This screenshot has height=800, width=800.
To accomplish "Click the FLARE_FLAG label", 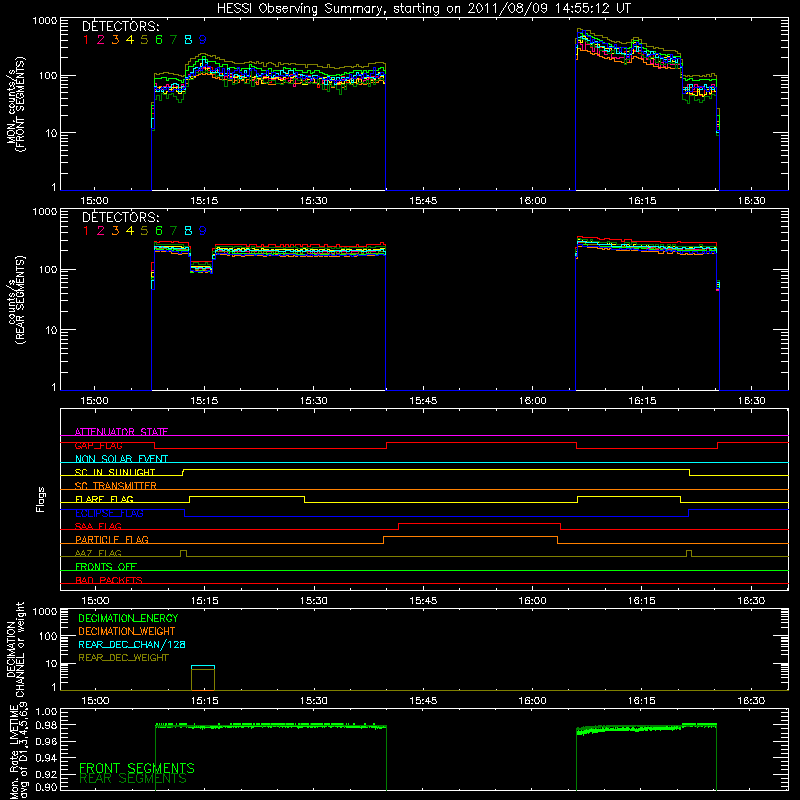I will click(x=104, y=499).
